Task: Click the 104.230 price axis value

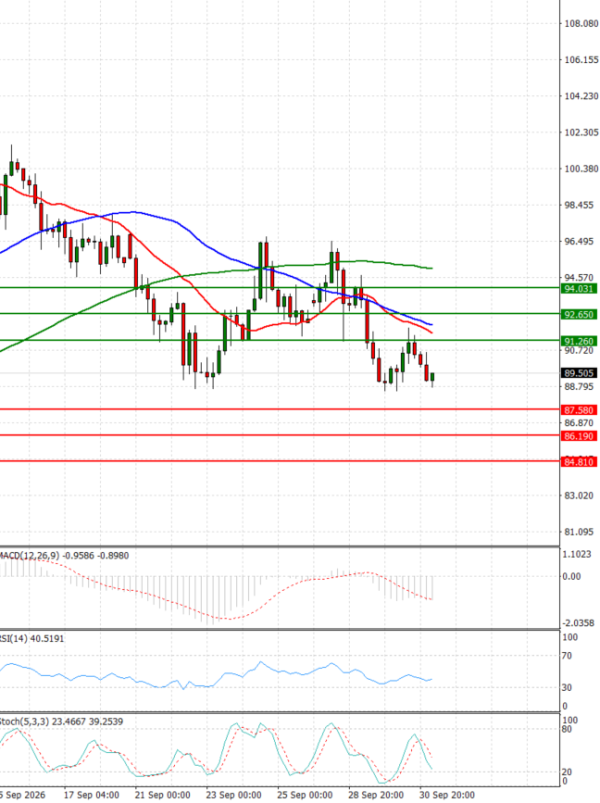Action: (x=581, y=96)
